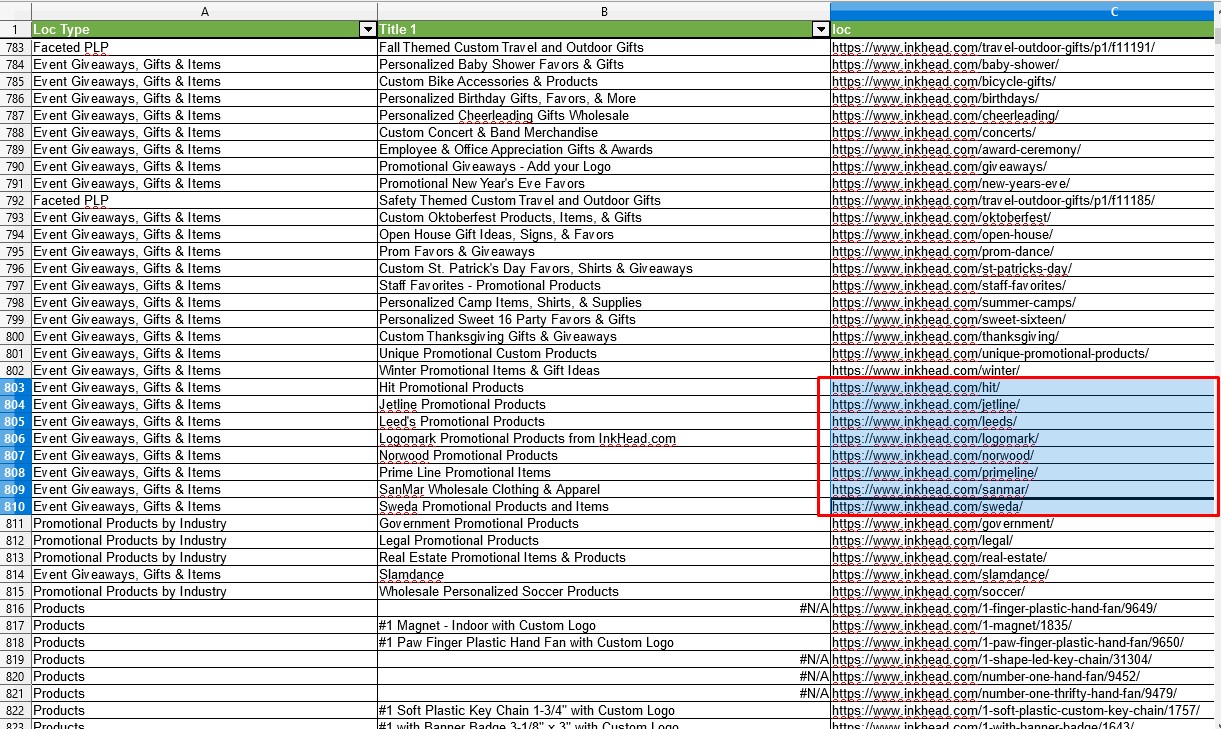The height and width of the screenshot is (729, 1221).
Task: Open the Loc Type filter dropdown
Action: 367,30
